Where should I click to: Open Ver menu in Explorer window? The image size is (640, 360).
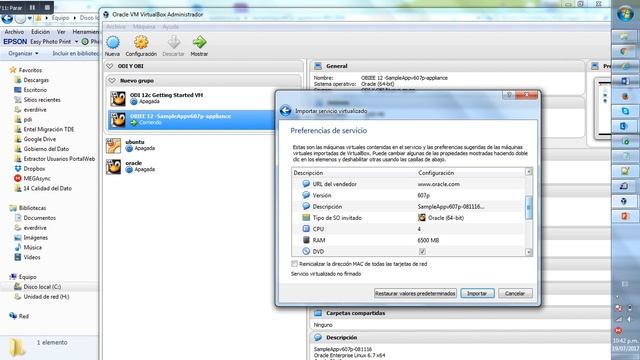[61, 32]
